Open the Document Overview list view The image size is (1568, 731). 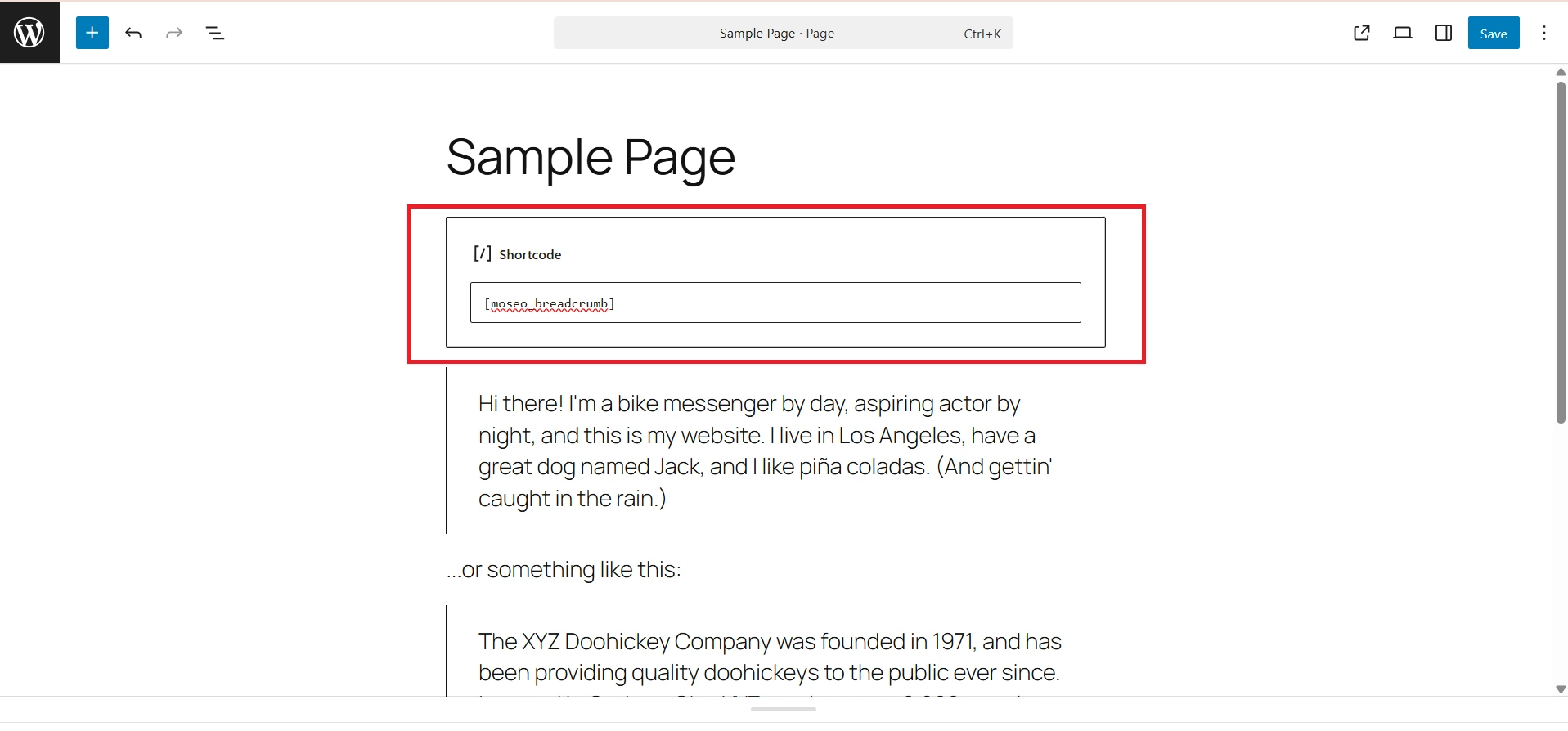tap(215, 34)
